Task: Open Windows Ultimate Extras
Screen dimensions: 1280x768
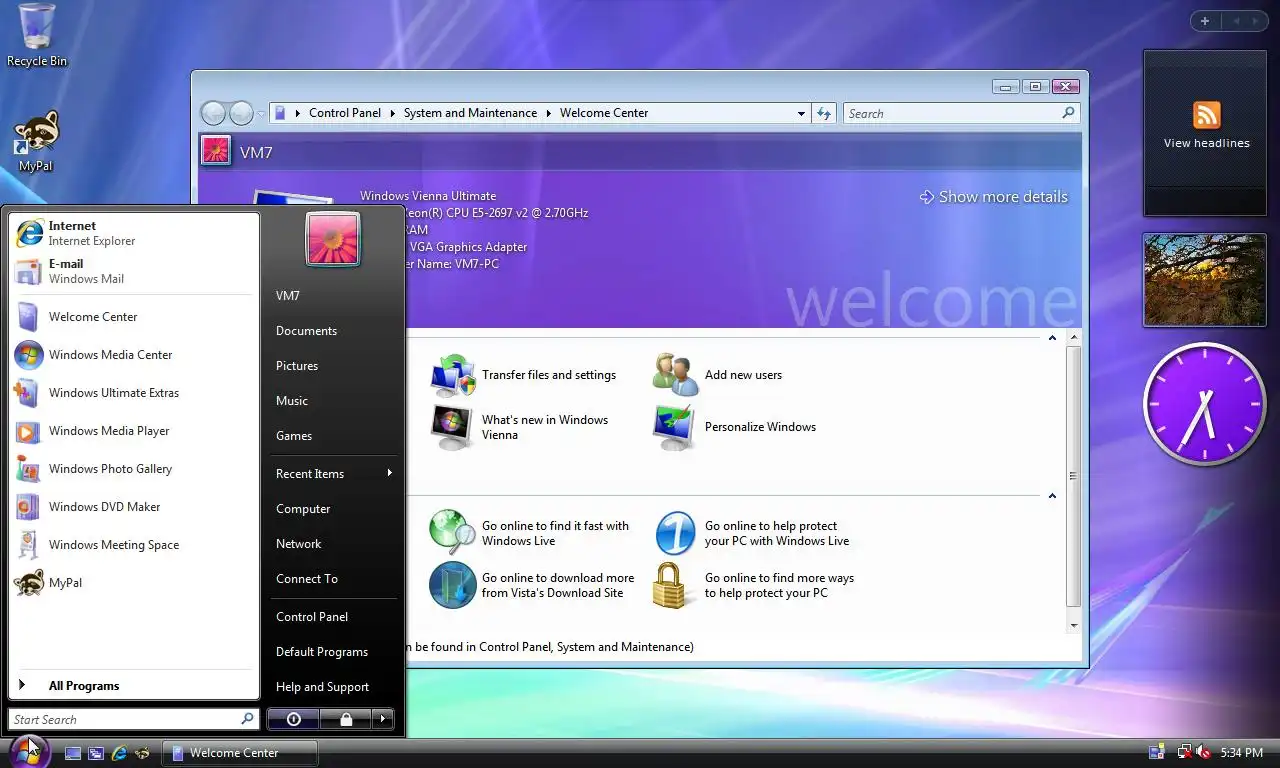Action: pos(134,393)
